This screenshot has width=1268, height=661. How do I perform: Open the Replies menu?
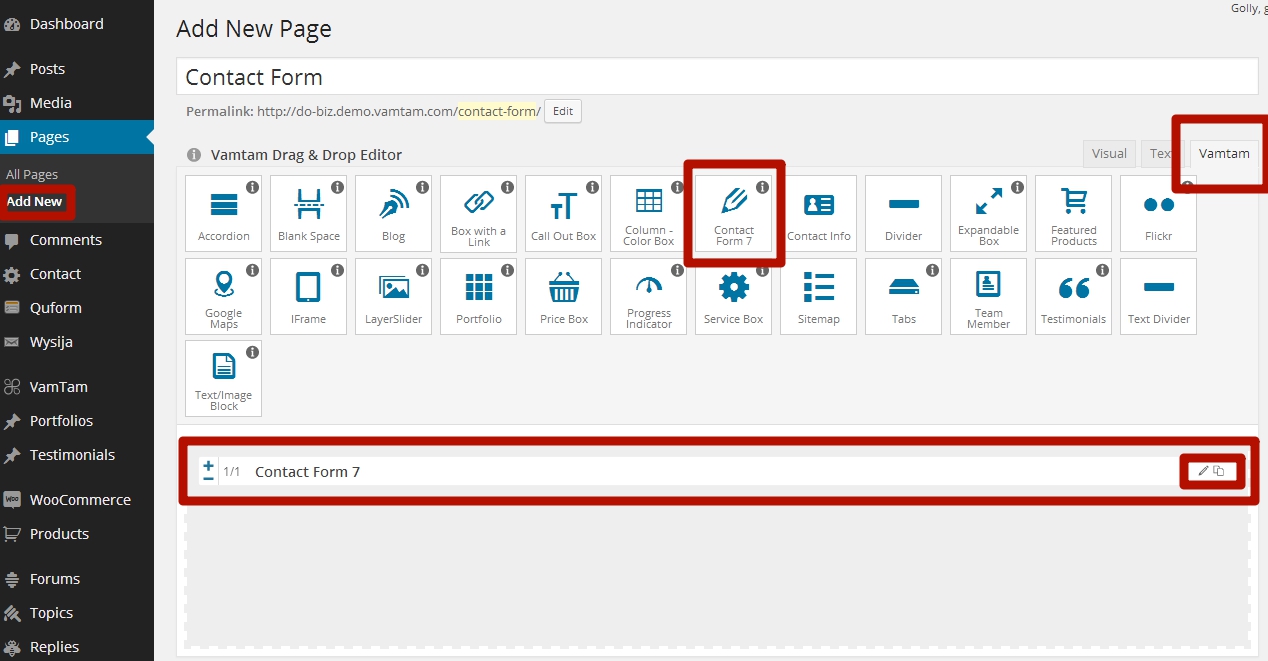click(x=77, y=647)
